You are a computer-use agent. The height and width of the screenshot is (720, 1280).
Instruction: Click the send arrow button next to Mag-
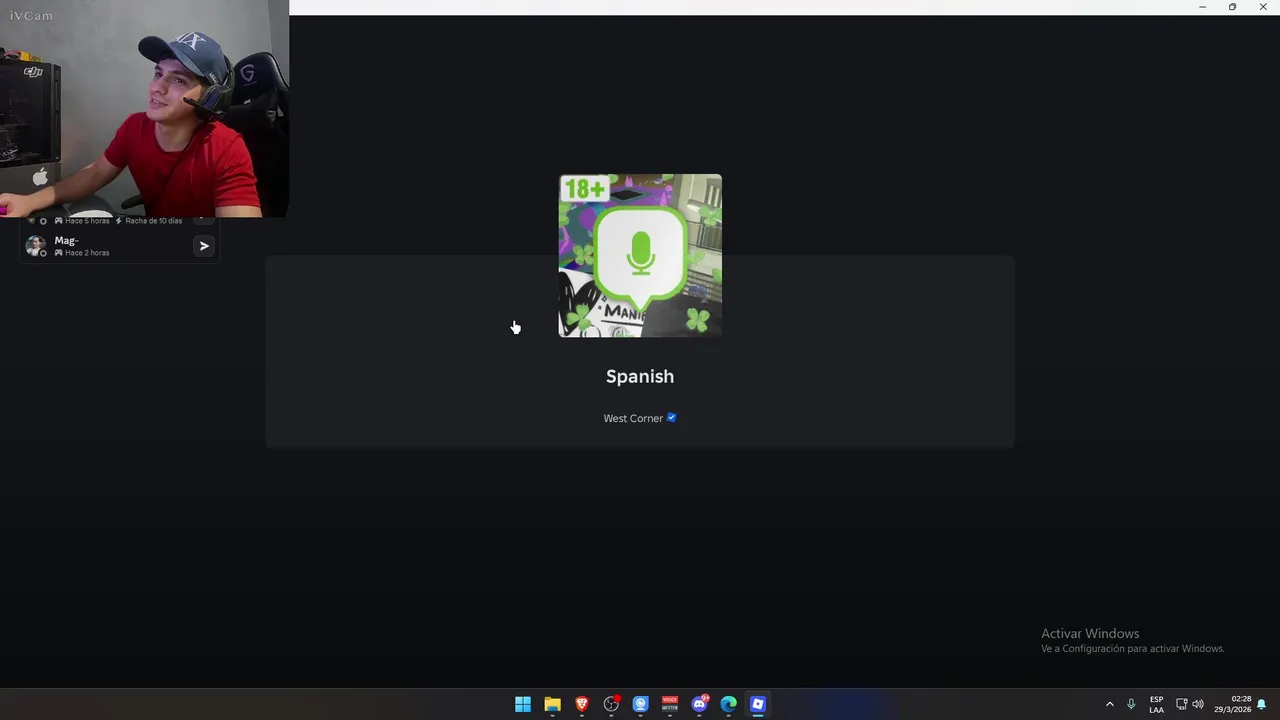(x=204, y=246)
